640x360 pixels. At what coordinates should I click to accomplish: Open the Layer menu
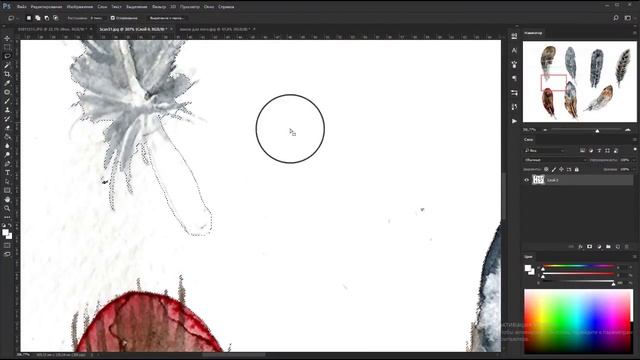[102, 7]
